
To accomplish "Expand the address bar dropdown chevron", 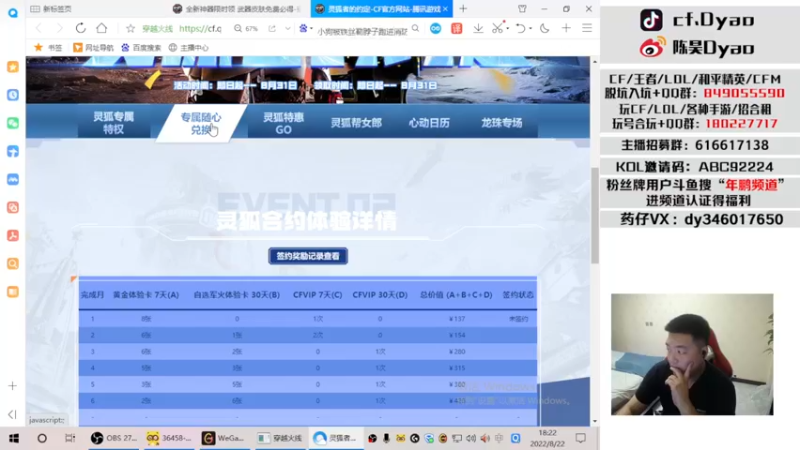I will click(x=288, y=29).
